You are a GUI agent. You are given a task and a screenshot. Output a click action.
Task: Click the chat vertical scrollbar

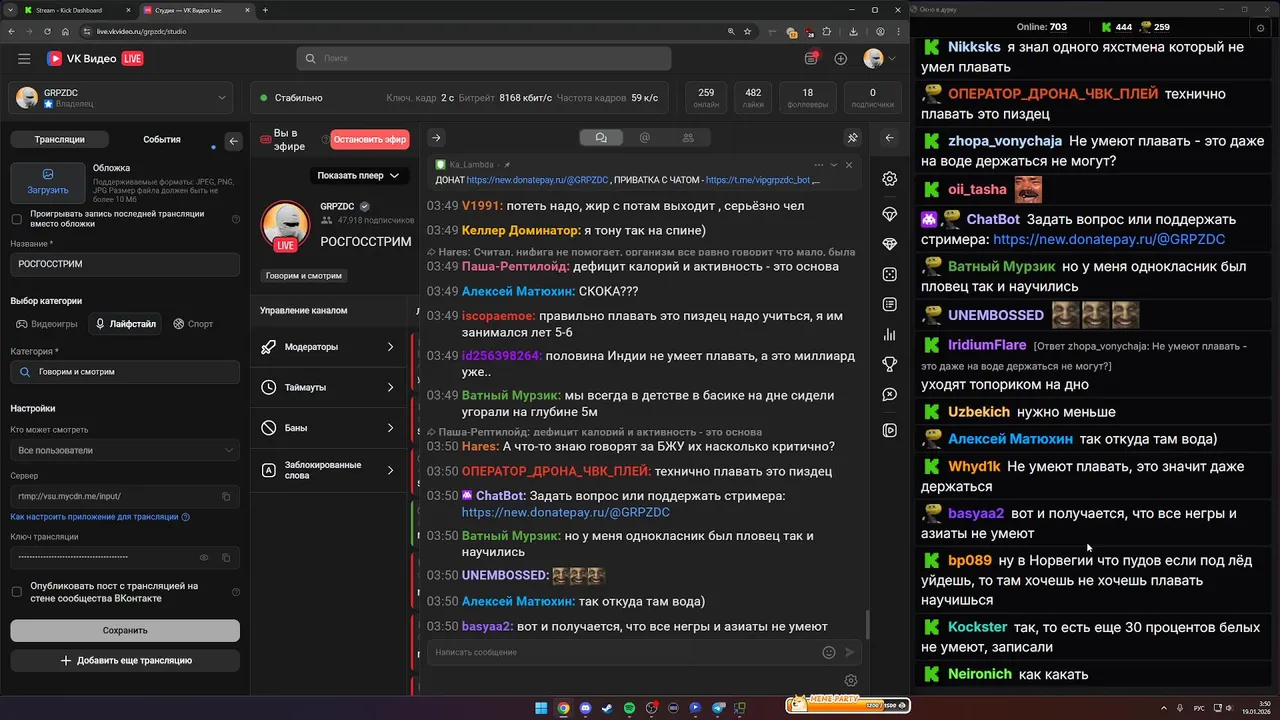tap(866, 625)
